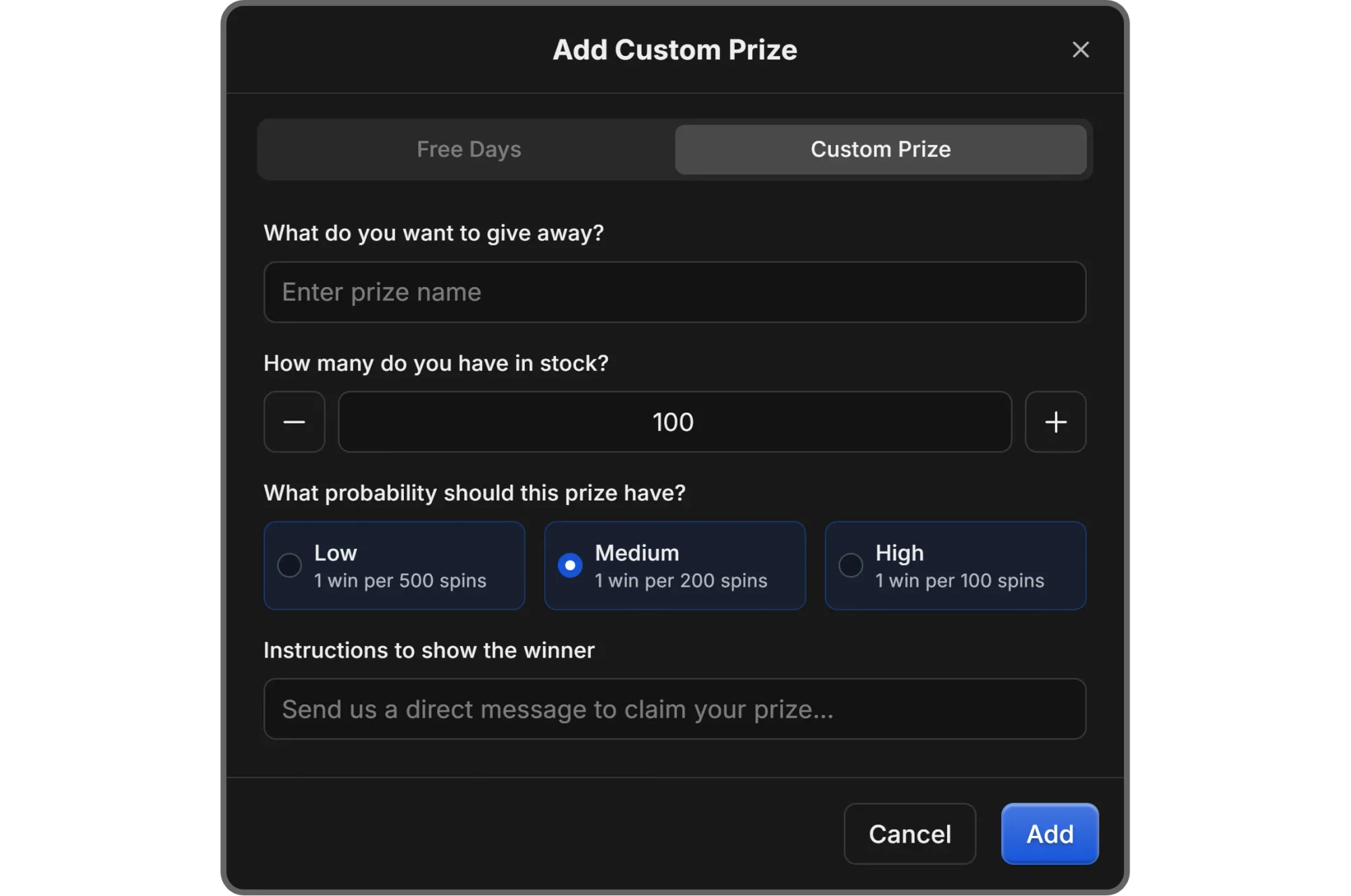Select the High probability radio button

click(x=850, y=566)
